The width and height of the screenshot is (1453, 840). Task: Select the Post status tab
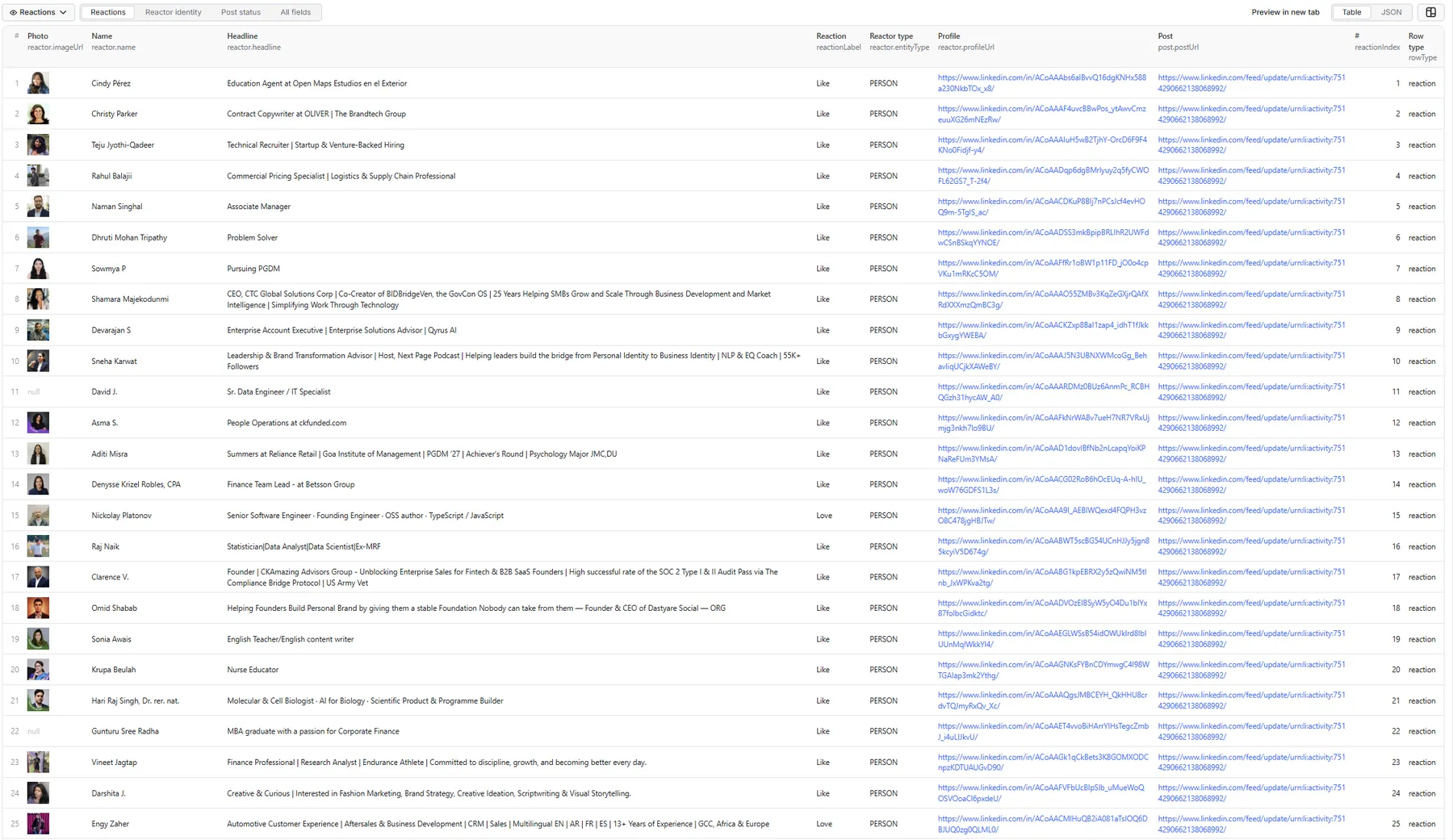pos(241,12)
